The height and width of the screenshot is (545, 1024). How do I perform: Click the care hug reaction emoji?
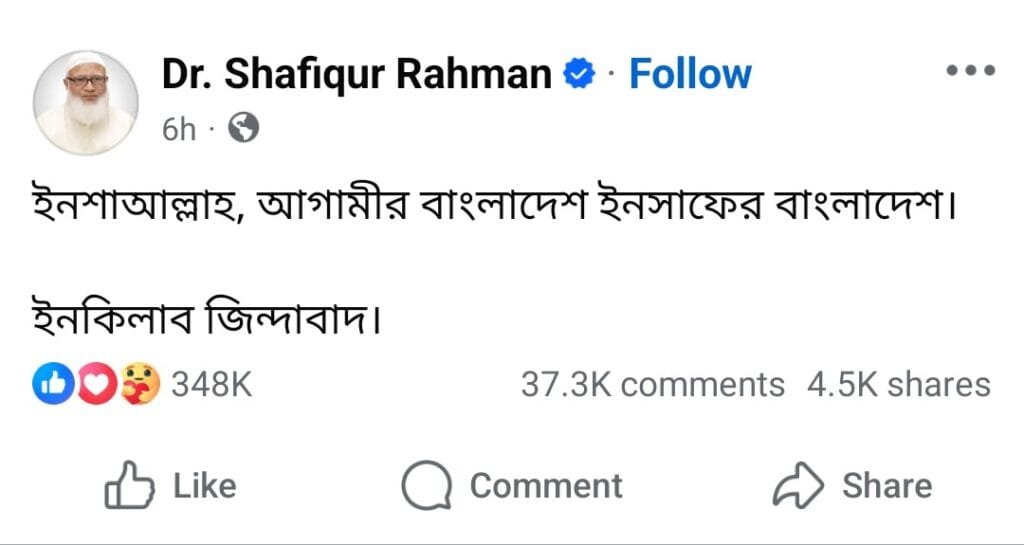[139, 385]
